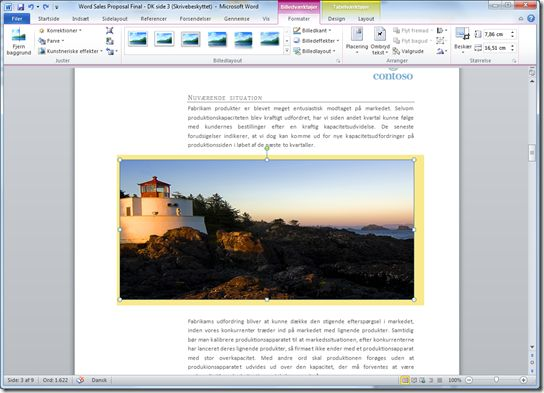
Task: Select the third picture style thumbnail
Action: pyautogui.click(x=190, y=39)
